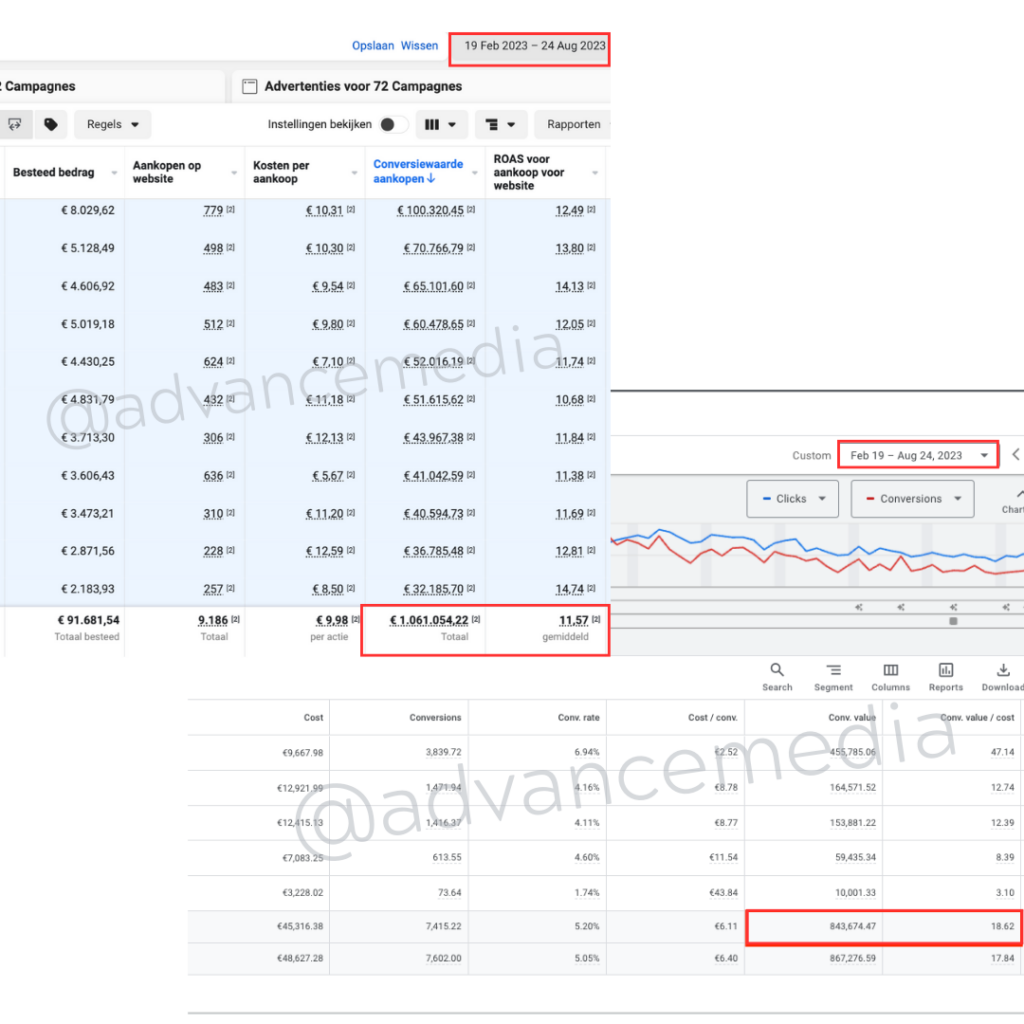Viewport: 1024px width, 1024px height.
Task: Toggle the Instellingen bekijken switch
Action: tap(394, 125)
